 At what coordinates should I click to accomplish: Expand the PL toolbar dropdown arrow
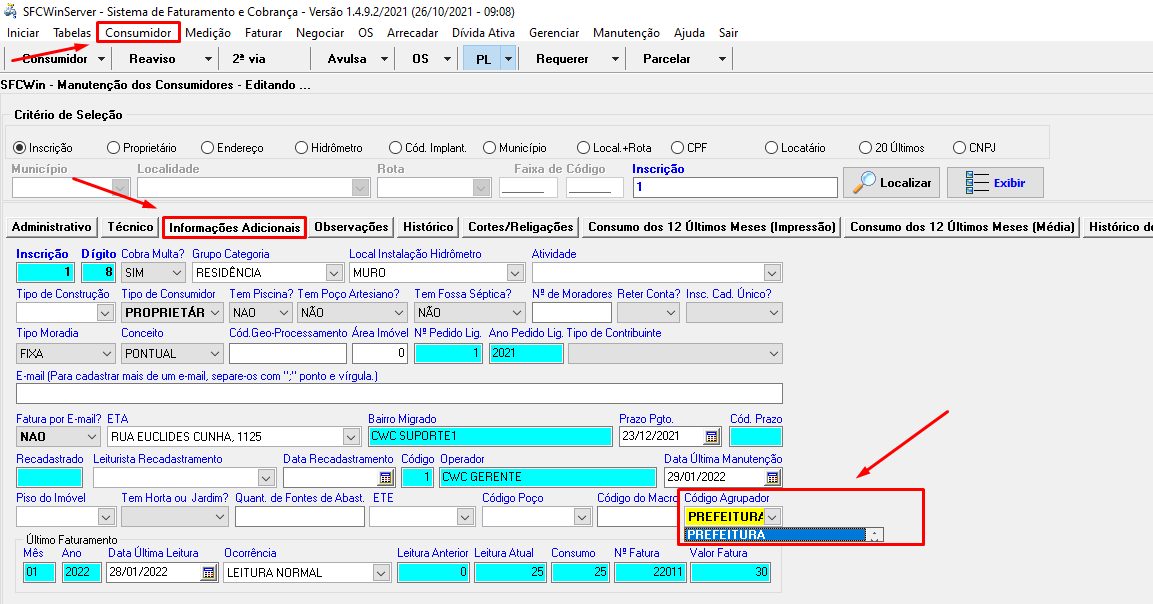coord(508,59)
